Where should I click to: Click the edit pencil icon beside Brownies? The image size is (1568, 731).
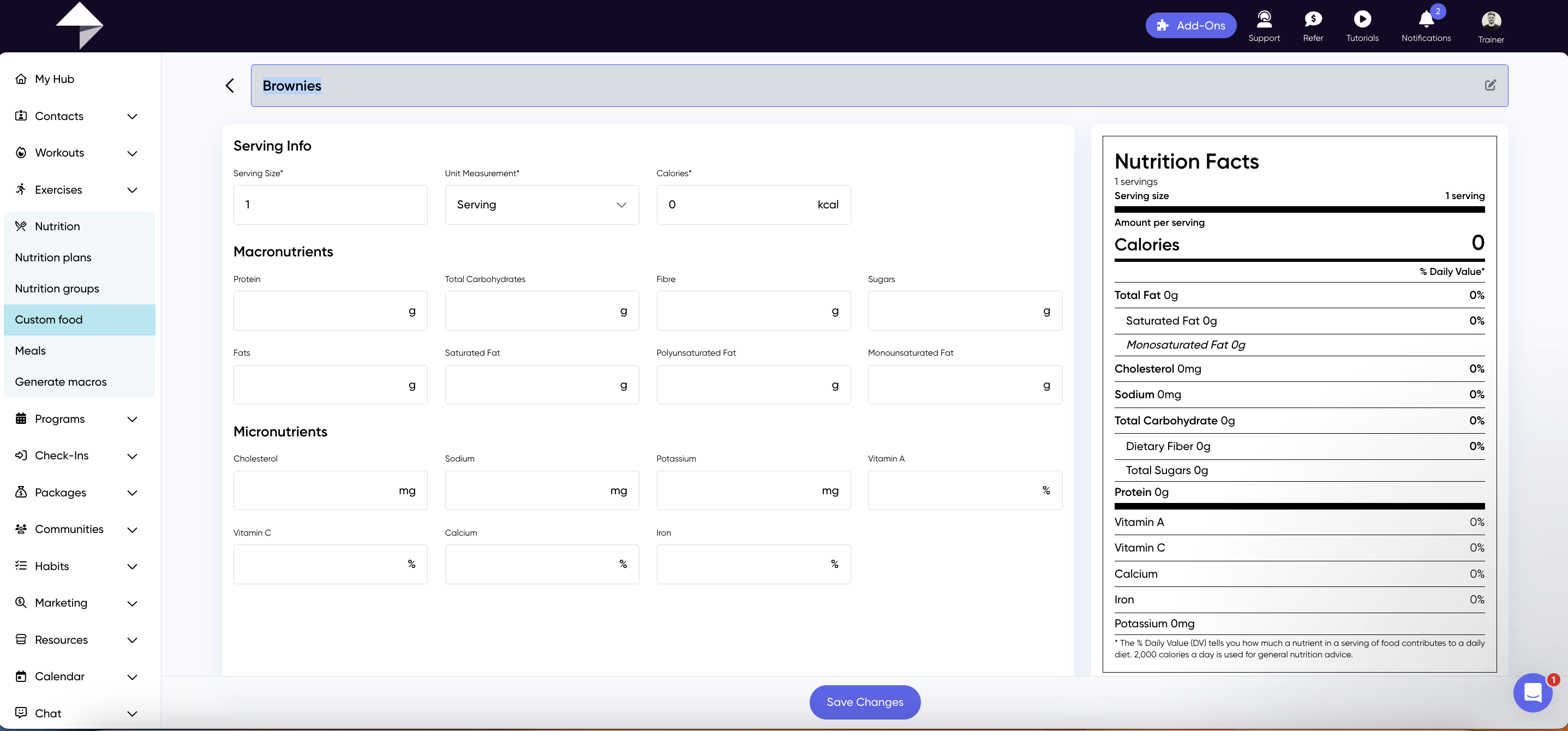tap(1490, 85)
